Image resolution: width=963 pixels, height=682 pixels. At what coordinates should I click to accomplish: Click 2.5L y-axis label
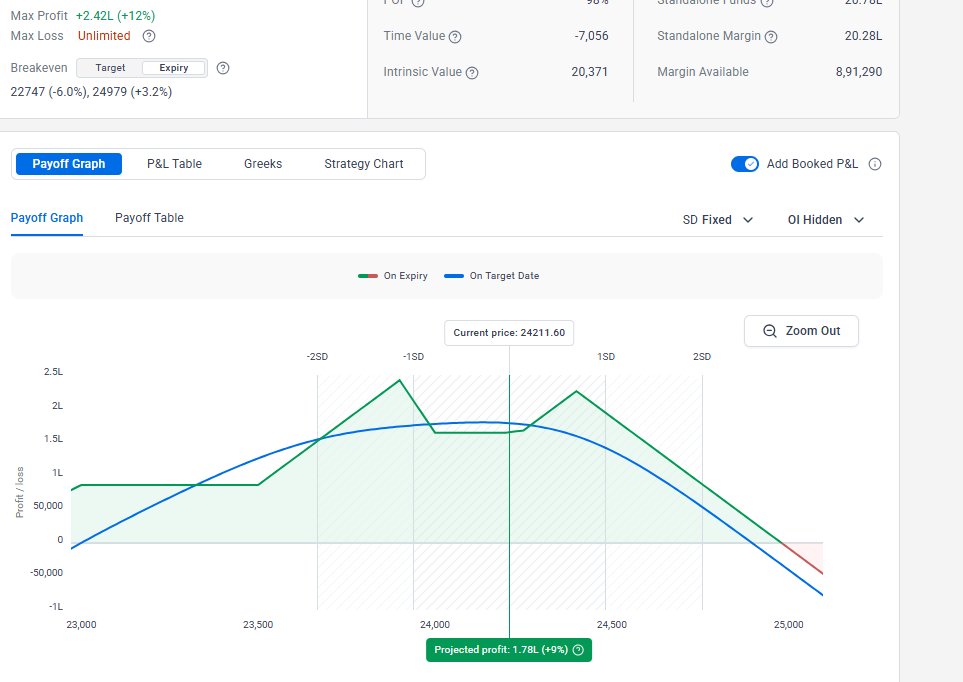point(53,372)
